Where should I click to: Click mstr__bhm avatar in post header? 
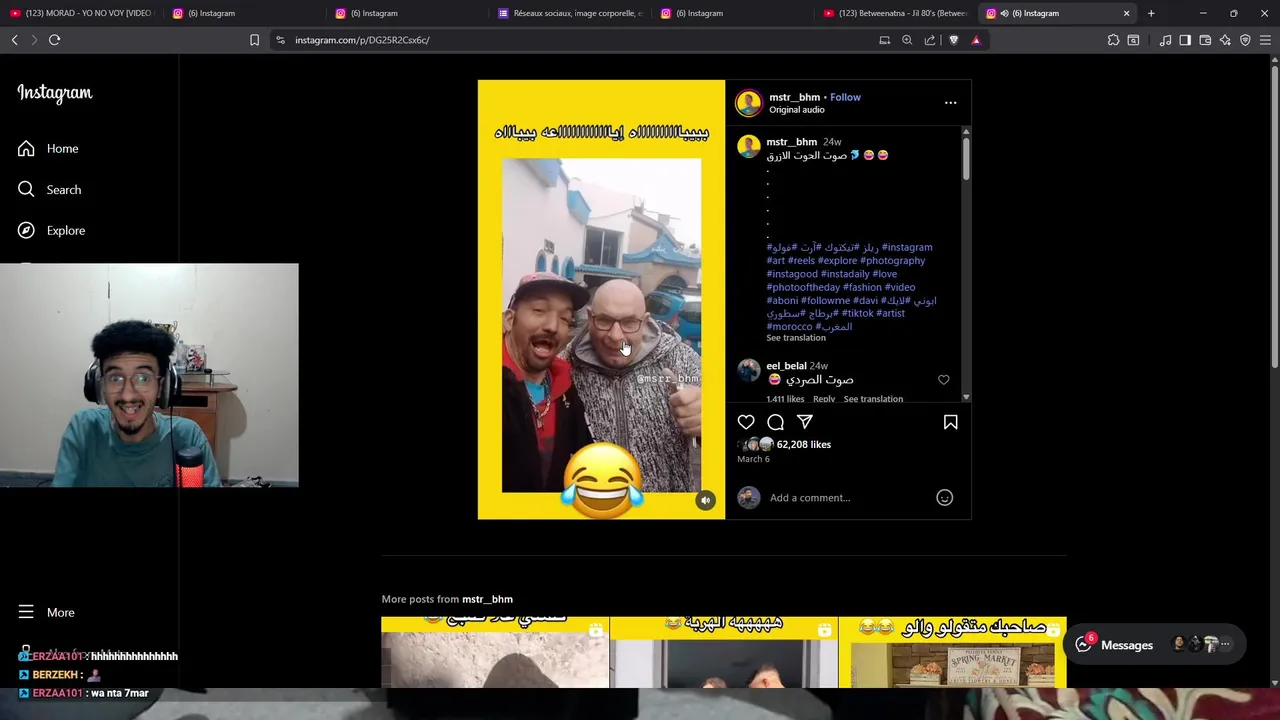[x=748, y=103]
